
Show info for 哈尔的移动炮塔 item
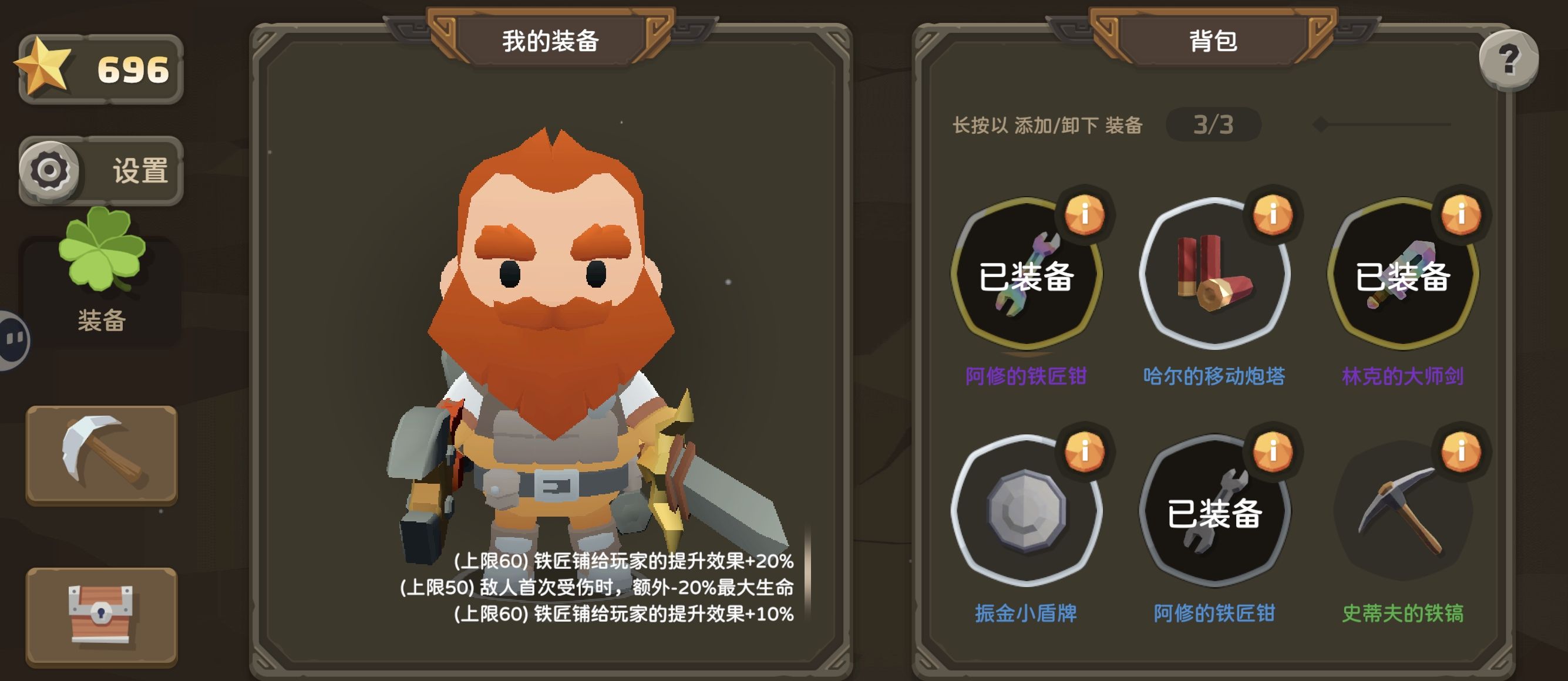(1272, 214)
